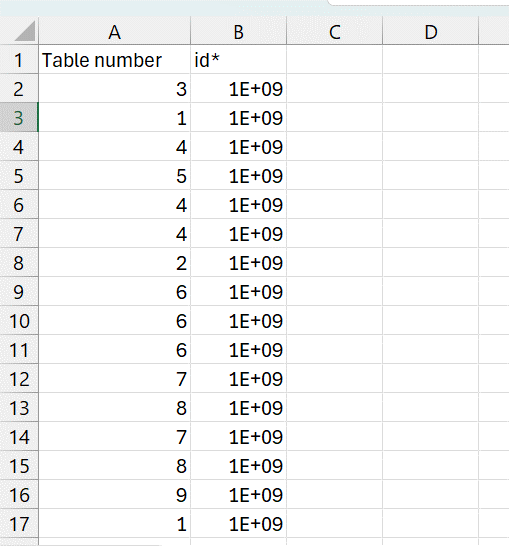This screenshot has height=546, width=509.
Task: Select row 8 header
Action: (19, 263)
